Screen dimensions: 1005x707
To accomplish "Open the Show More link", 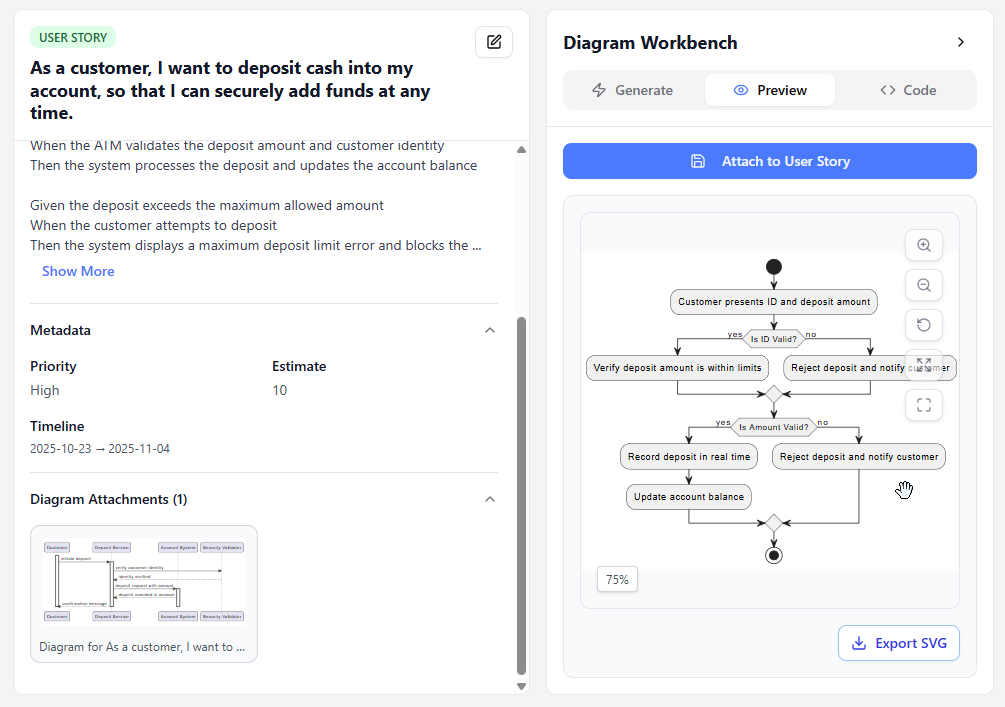I will coord(78,271).
